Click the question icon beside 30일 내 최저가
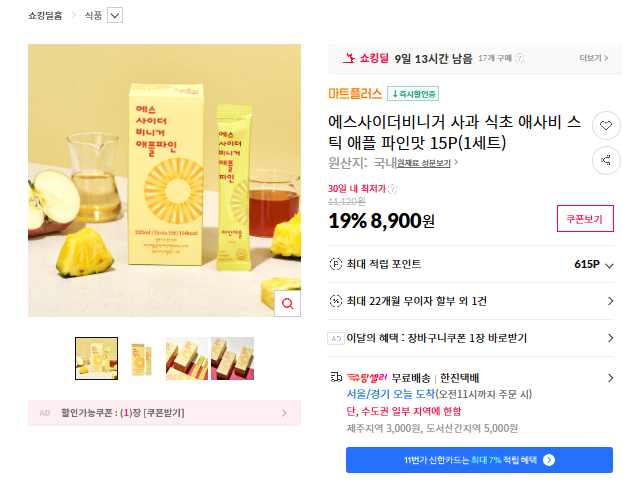This screenshot has width=623, height=480. tap(392, 189)
